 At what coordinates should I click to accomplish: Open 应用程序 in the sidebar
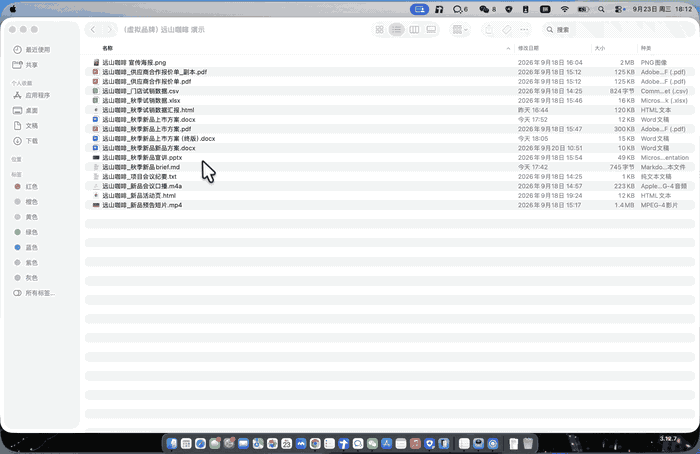[x=38, y=95]
